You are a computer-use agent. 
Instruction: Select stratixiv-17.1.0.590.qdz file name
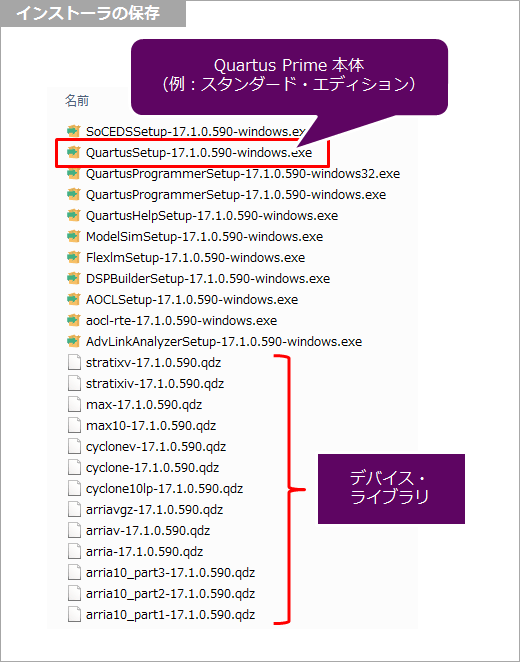click(155, 384)
